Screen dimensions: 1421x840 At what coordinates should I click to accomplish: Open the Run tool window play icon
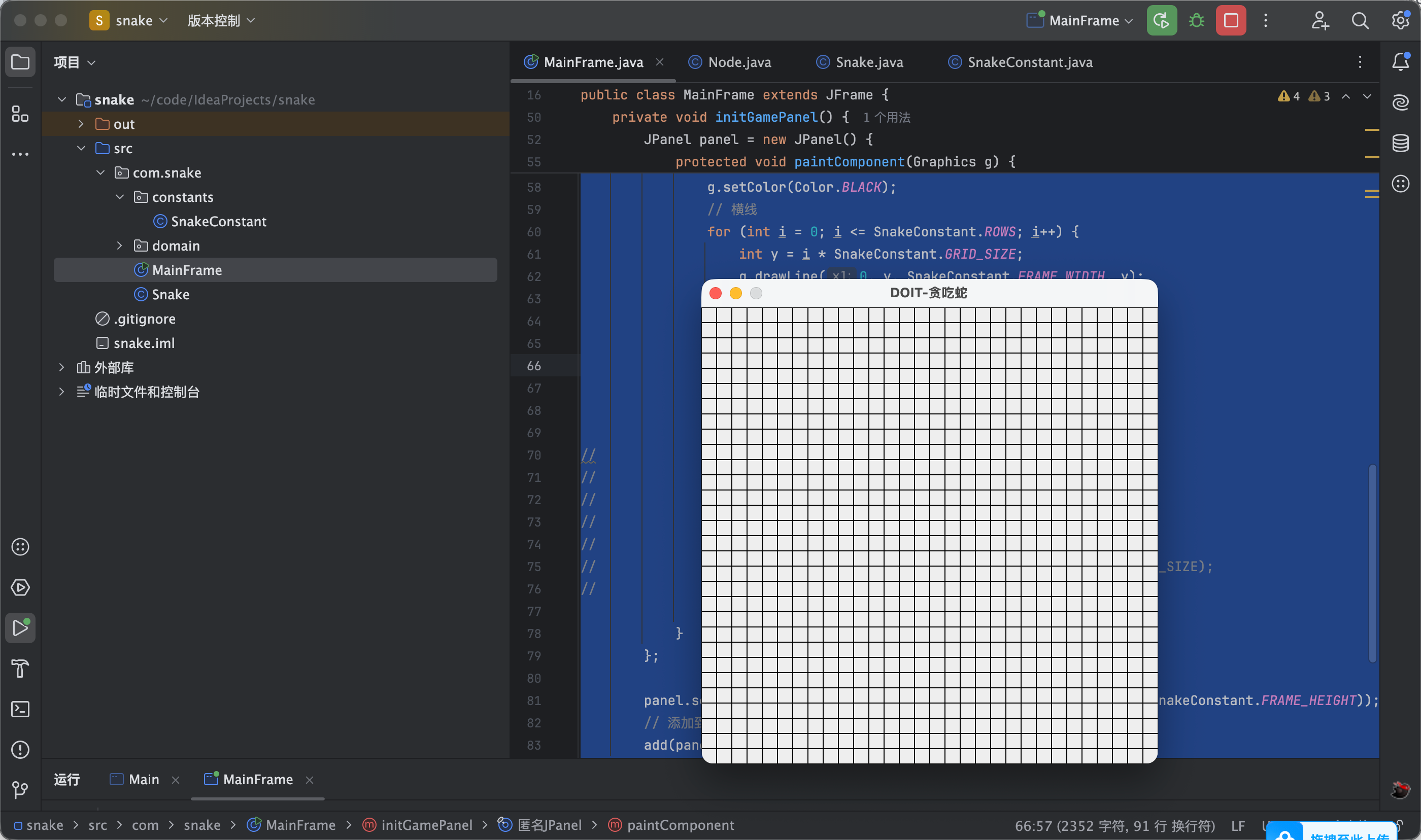[x=20, y=628]
